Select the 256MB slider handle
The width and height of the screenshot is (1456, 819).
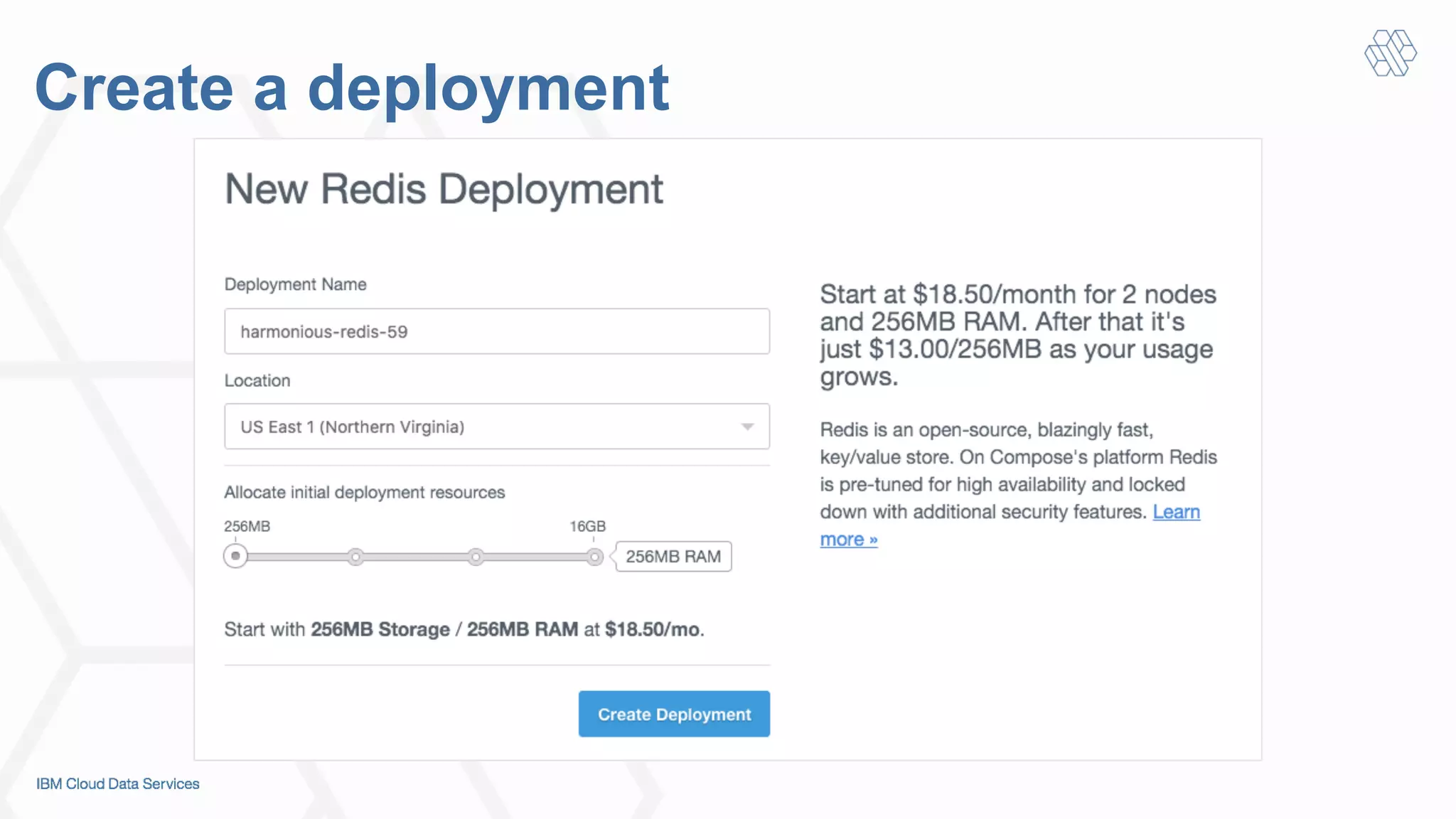(x=235, y=556)
